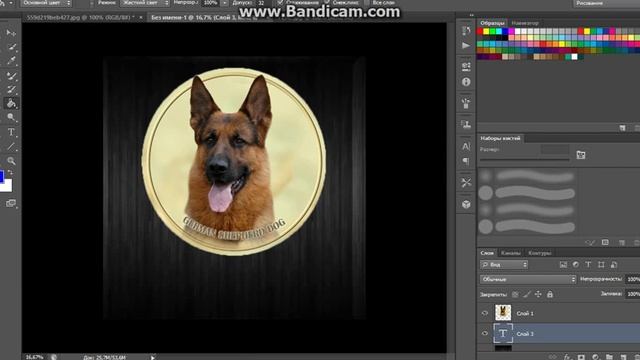The width and height of the screenshot is (640, 360).
Task: Select the Move tool
Action: coord(11,33)
